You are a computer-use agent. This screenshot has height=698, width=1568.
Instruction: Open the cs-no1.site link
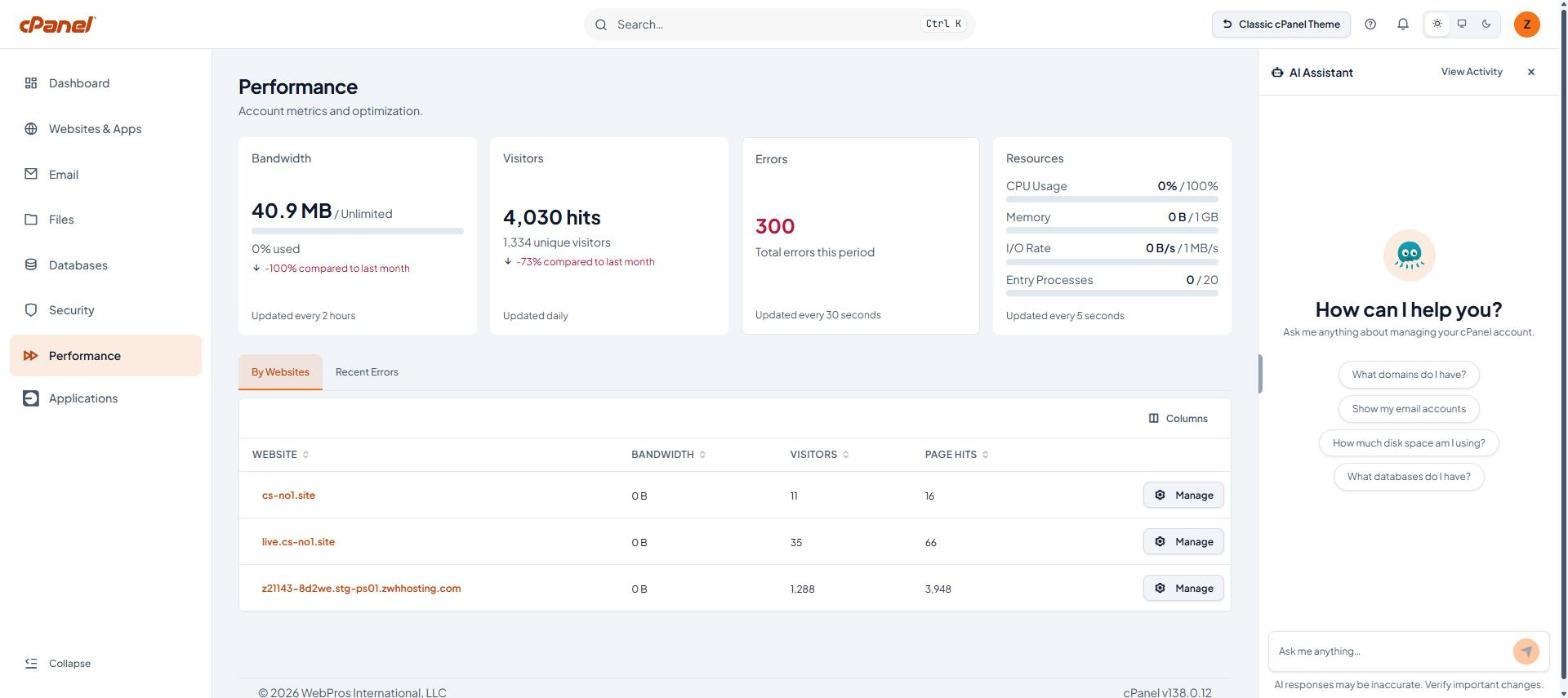(x=288, y=495)
